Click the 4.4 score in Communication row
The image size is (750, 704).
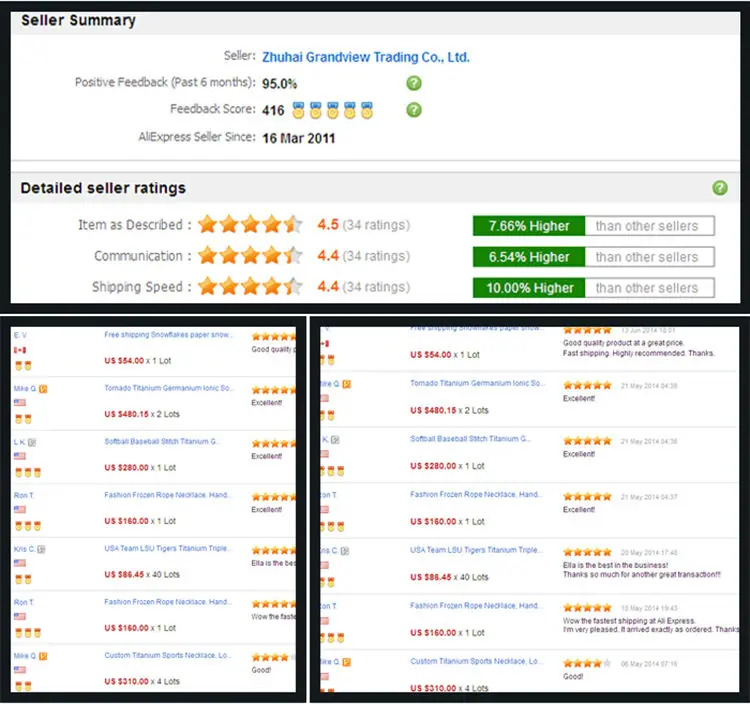[328, 255]
